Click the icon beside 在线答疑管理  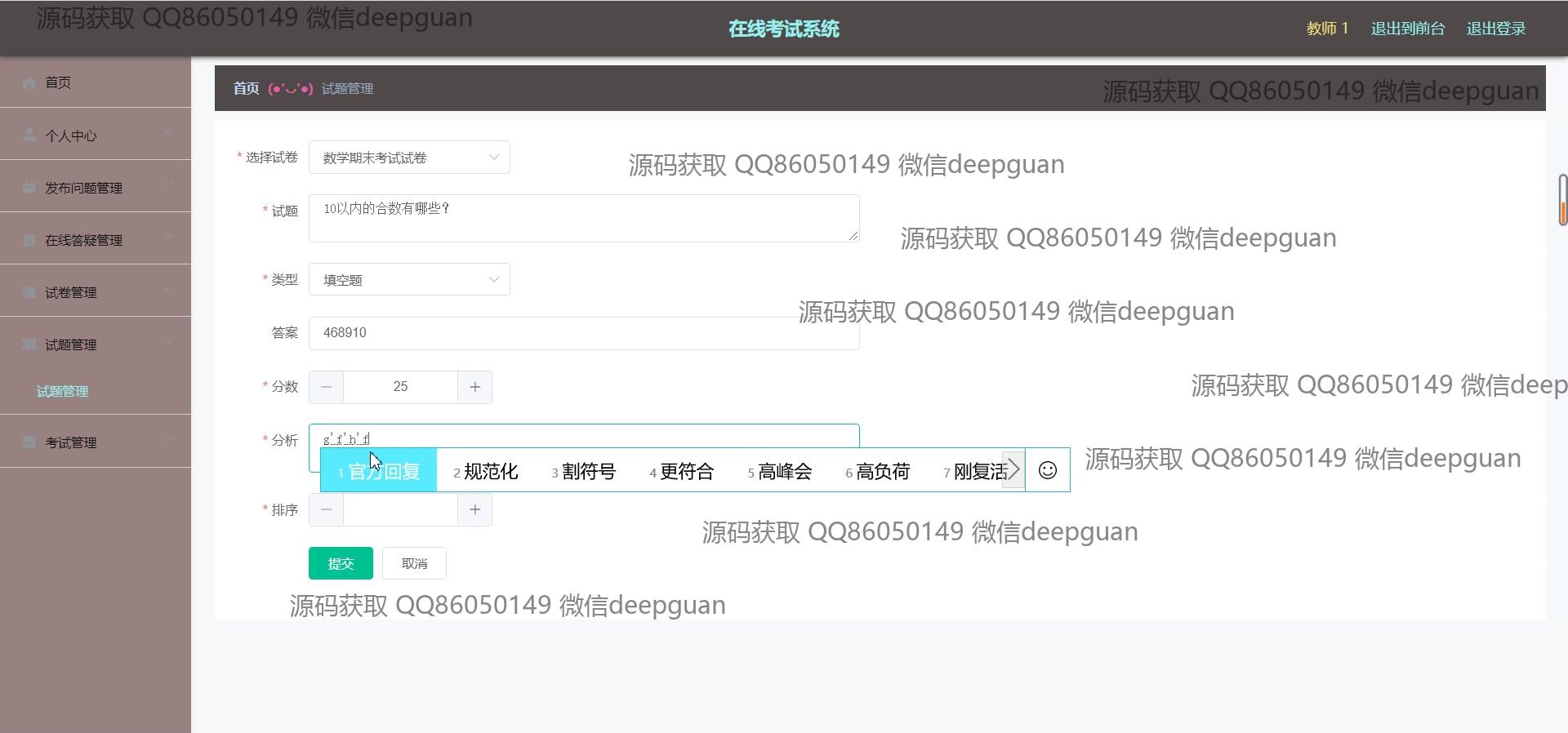pyautogui.click(x=29, y=239)
